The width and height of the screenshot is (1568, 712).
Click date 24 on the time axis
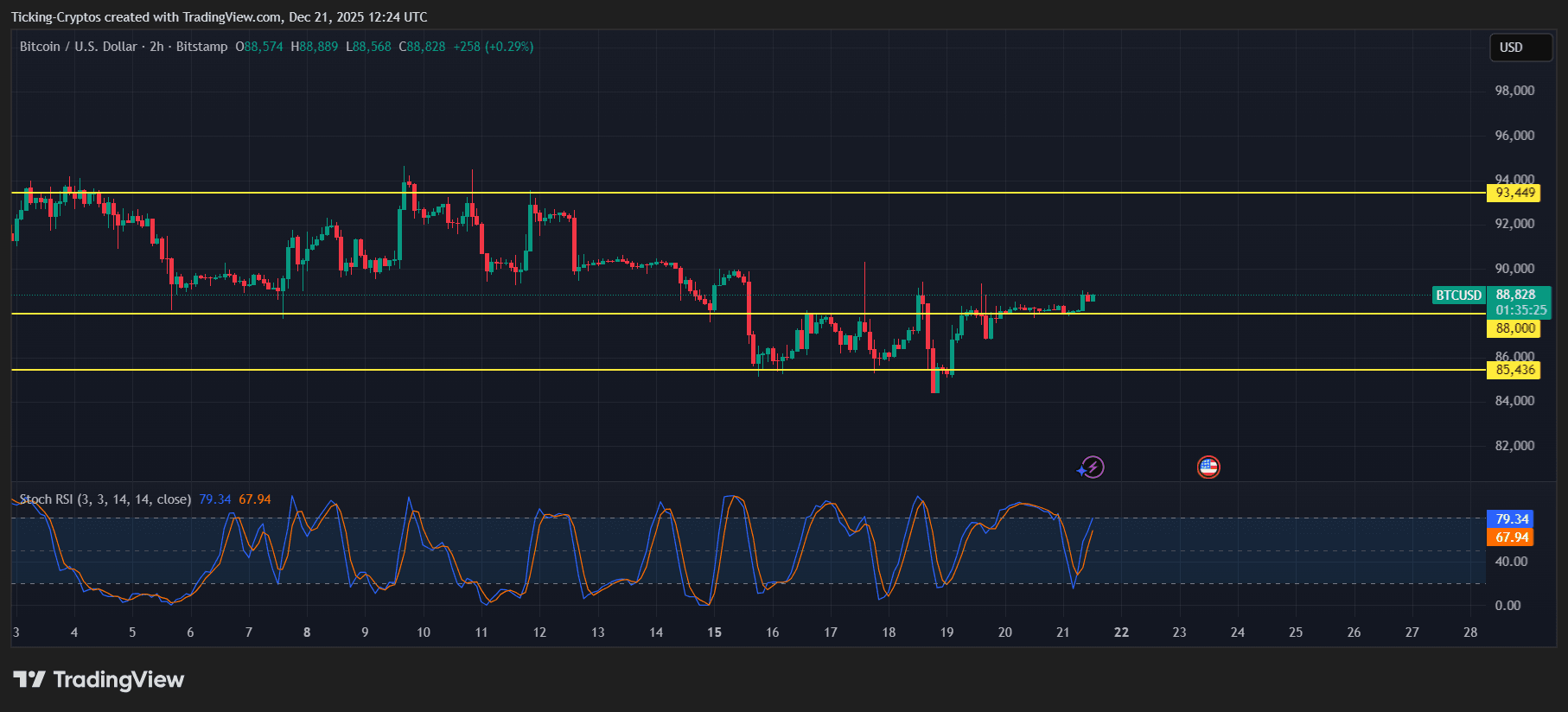pos(1238,633)
